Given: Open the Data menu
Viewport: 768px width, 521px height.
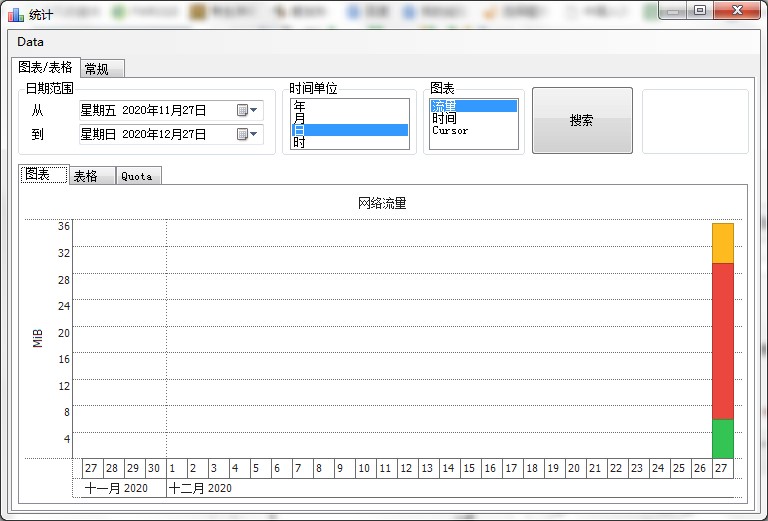Looking at the screenshot, I should point(30,42).
